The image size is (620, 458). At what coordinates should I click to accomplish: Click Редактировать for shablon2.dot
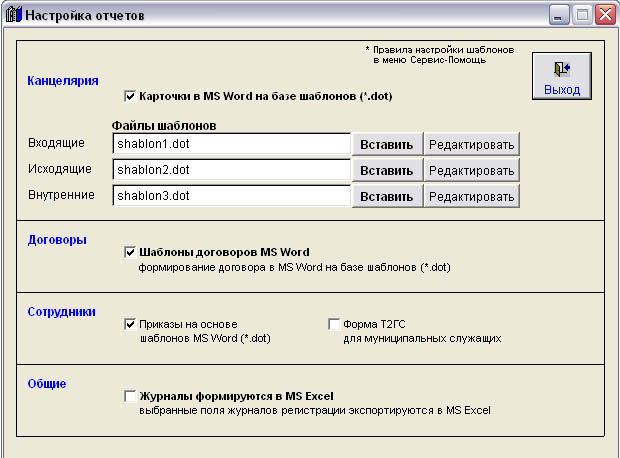click(471, 170)
